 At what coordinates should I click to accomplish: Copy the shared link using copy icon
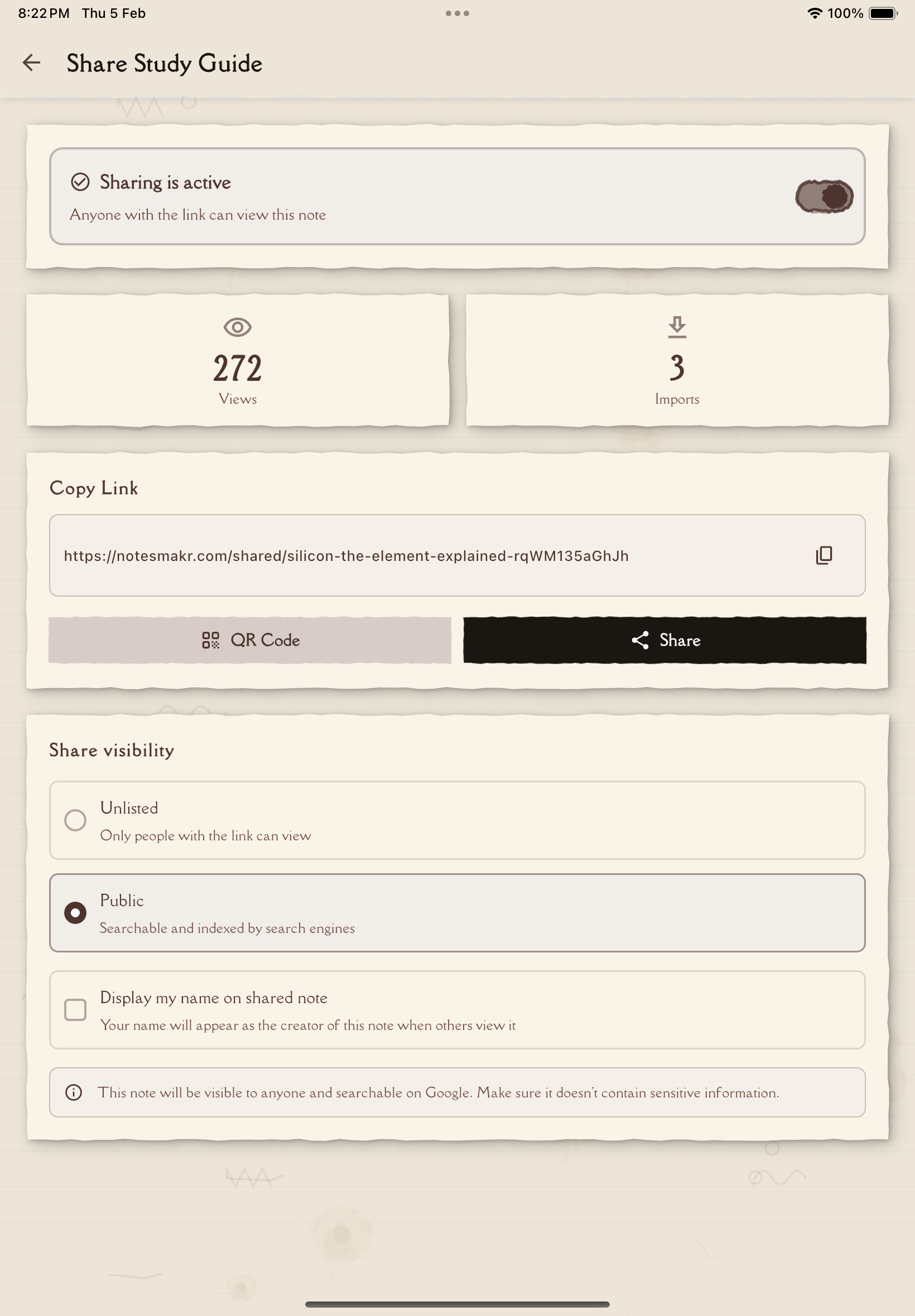[x=824, y=555]
